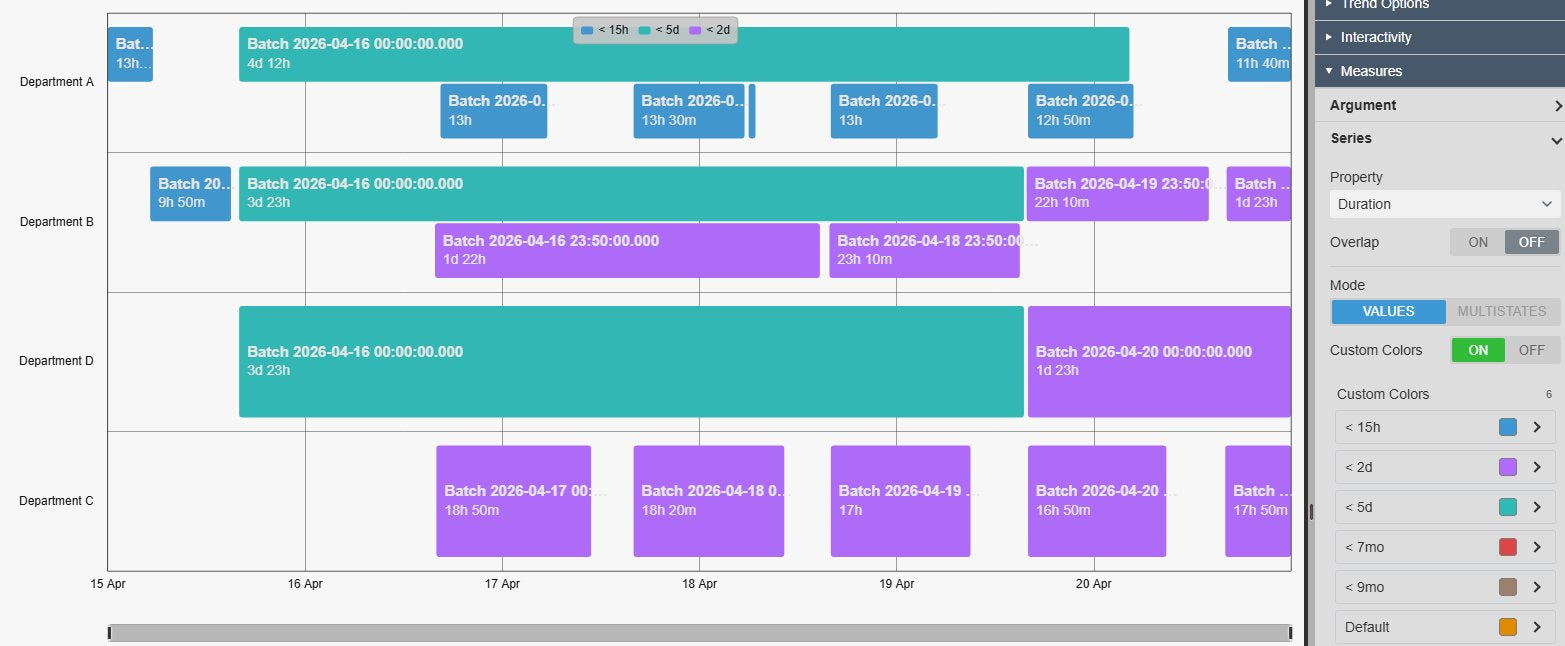Click the red swatch for < 7mo
The height and width of the screenshot is (646, 1565).
pos(1508,547)
